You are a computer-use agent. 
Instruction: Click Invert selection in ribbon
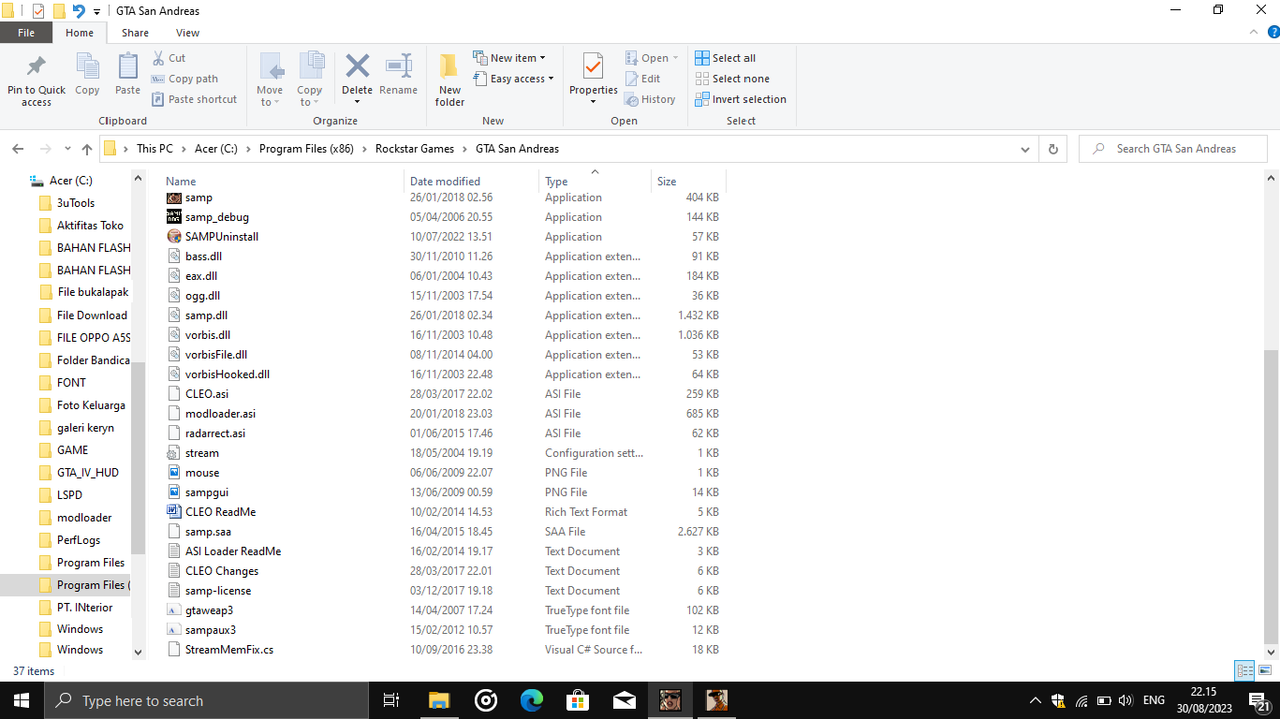pyautogui.click(x=740, y=99)
